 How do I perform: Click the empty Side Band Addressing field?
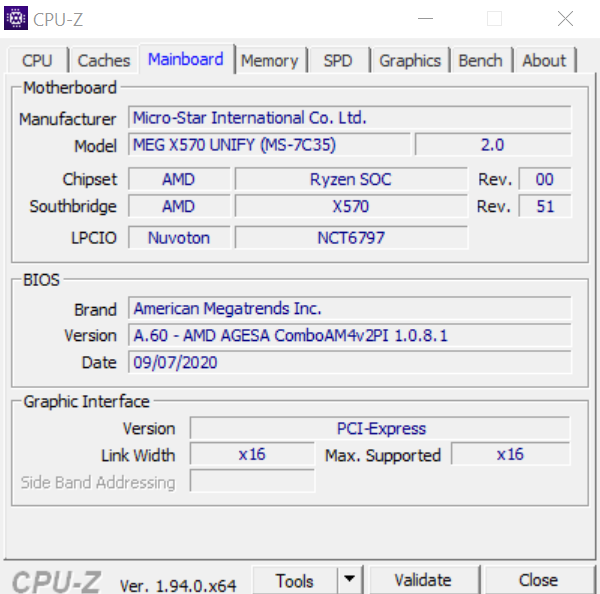[x=252, y=481]
